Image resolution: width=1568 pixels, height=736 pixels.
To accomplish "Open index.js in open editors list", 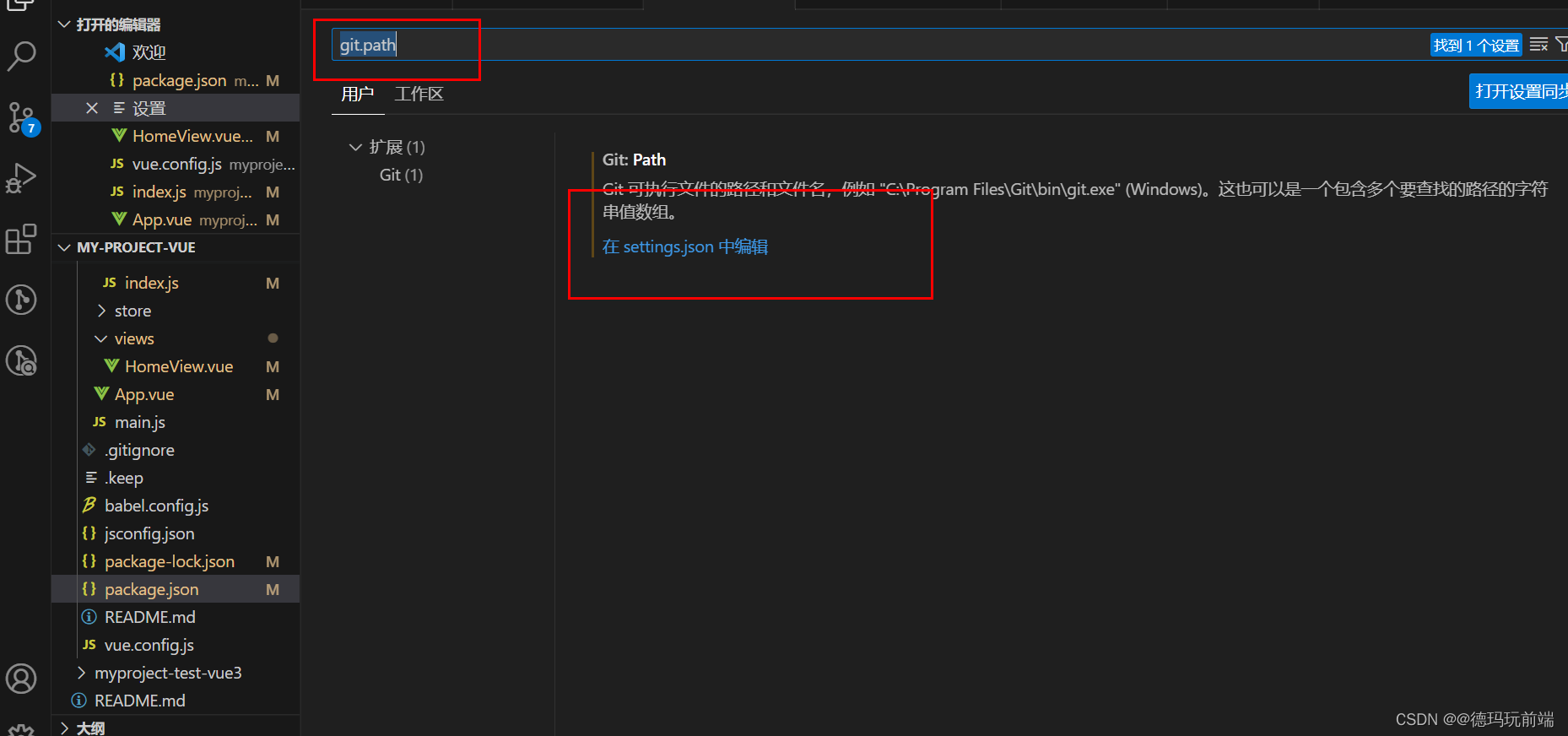I will [x=176, y=192].
